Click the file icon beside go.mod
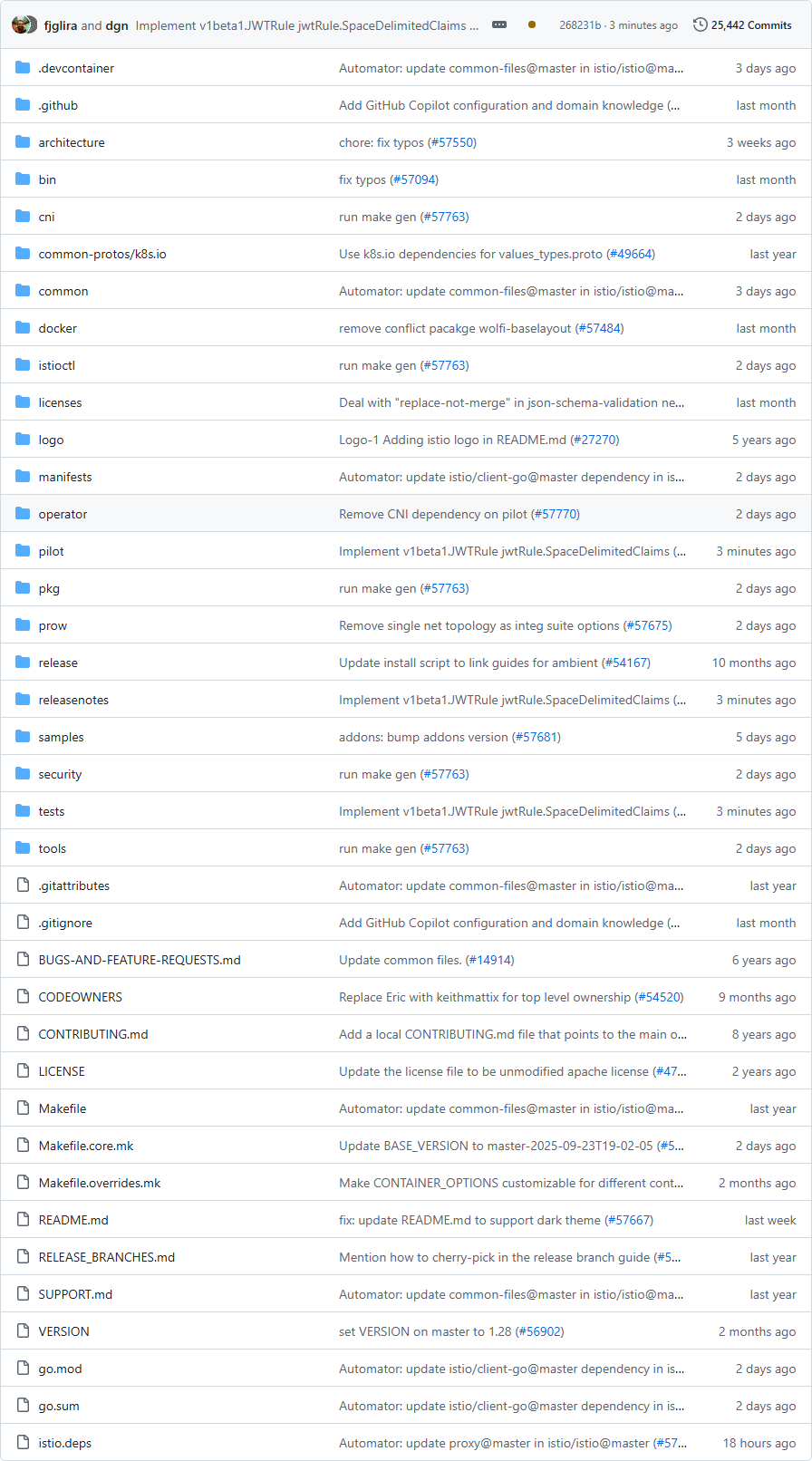 click(x=23, y=1369)
